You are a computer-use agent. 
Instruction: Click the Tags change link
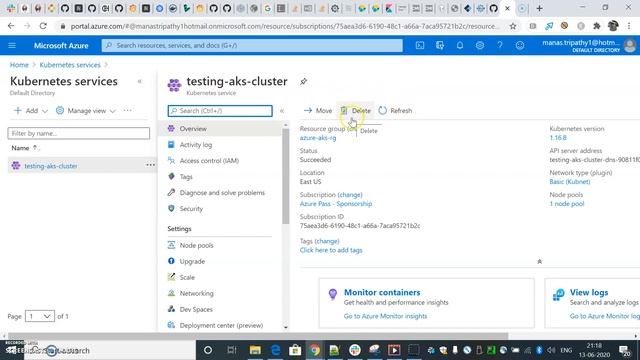pyautogui.click(x=327, y=241)
